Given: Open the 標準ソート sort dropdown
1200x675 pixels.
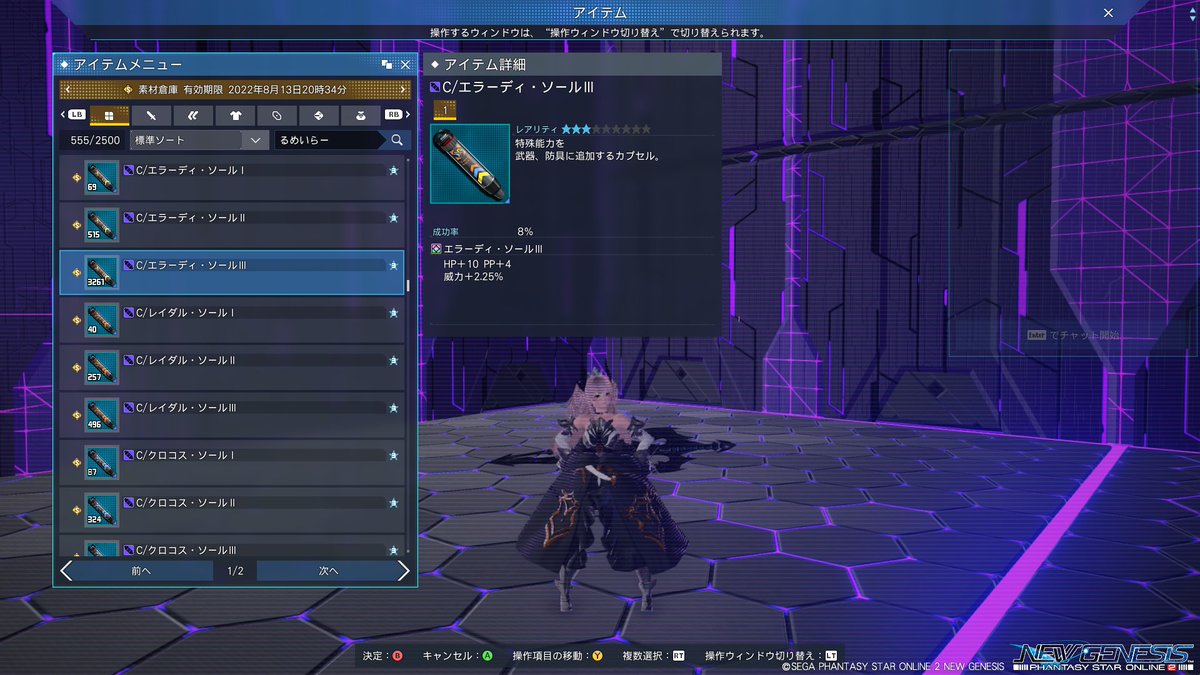Looking at the screenshot, I should 198,140.
